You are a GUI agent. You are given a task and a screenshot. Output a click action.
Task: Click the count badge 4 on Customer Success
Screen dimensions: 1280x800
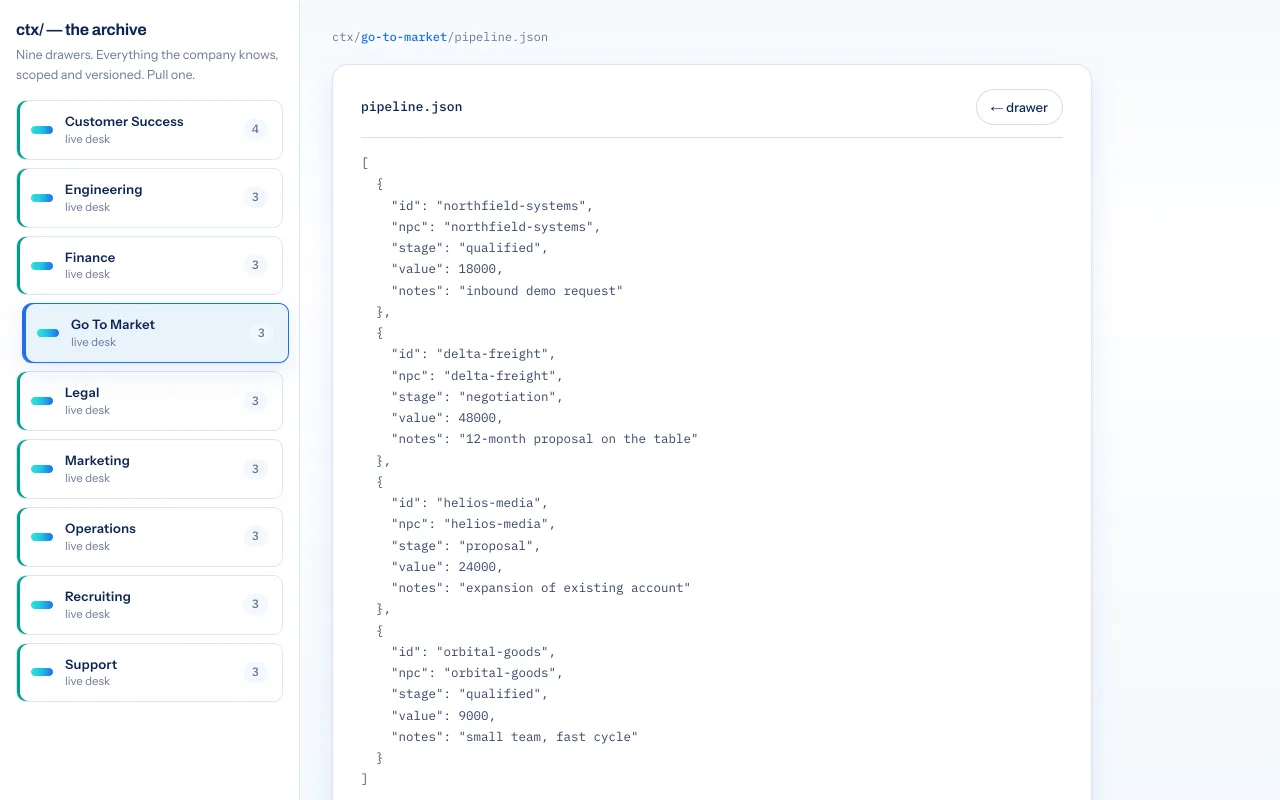pos(255,130)
